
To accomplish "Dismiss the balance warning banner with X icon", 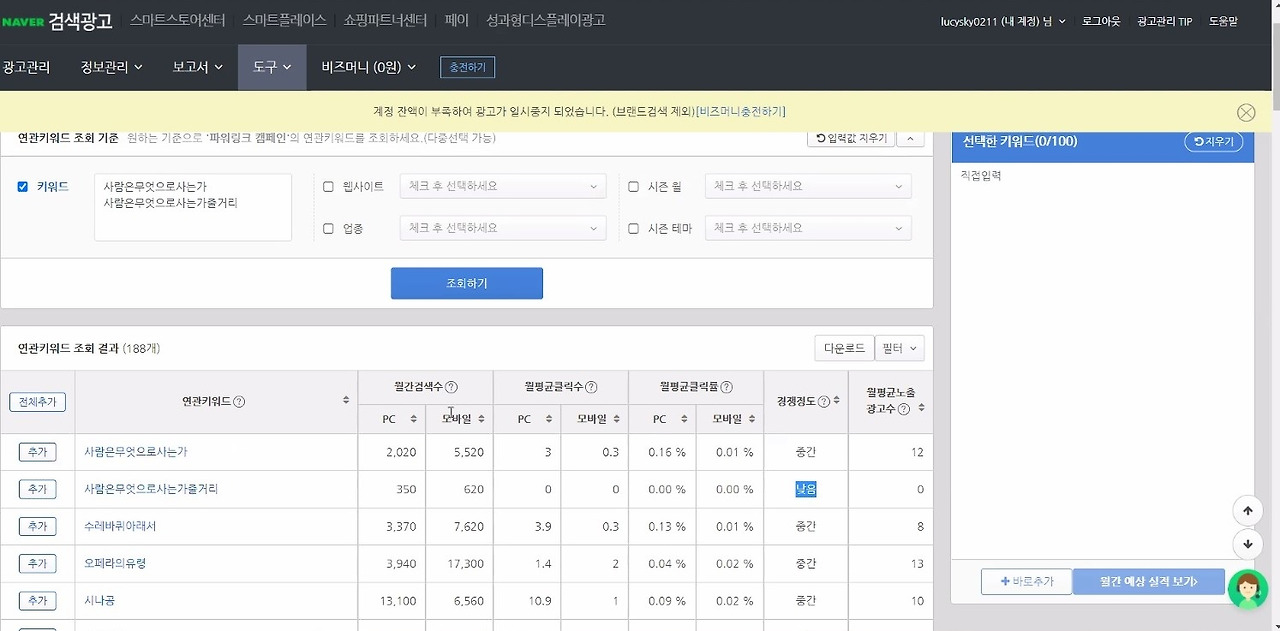I will click(1246, 112).
